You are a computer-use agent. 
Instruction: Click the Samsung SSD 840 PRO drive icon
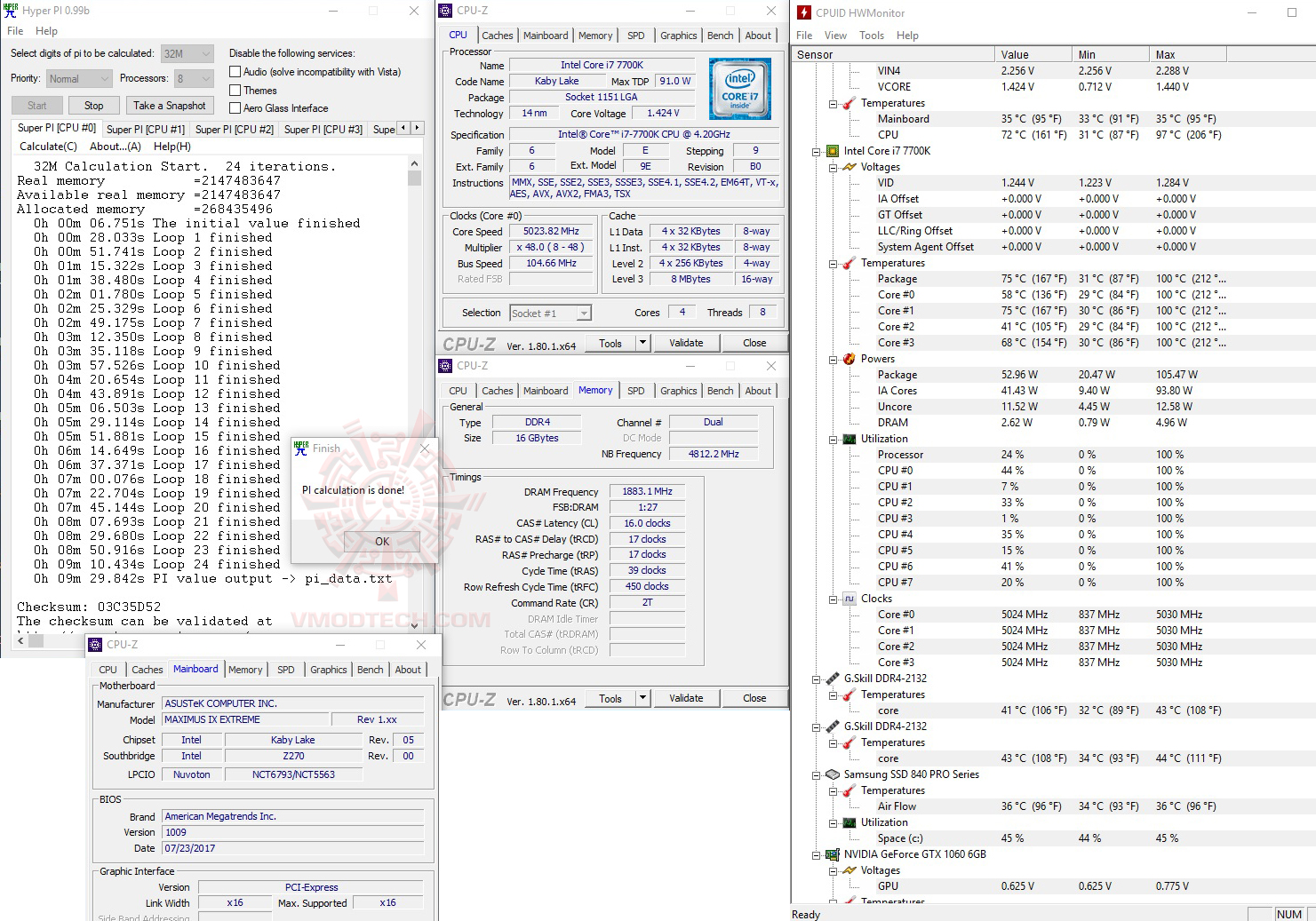click(x=833, y=774)
